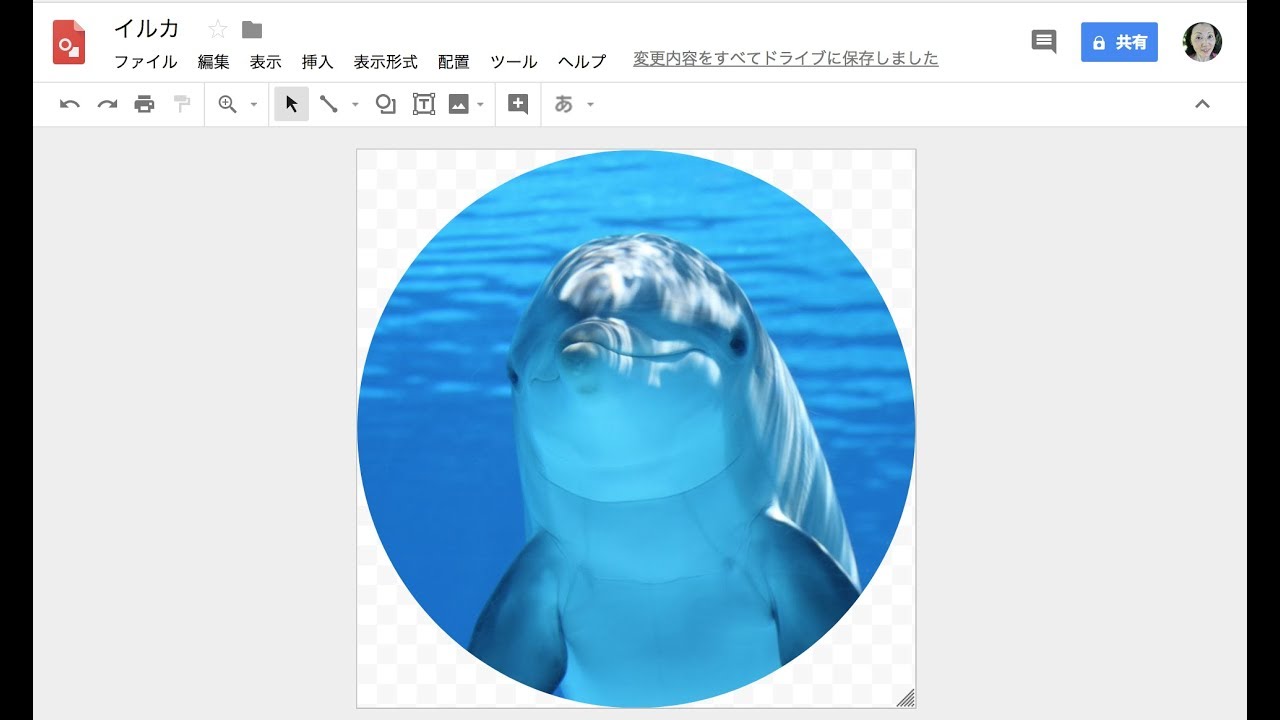Open the 挿入 menu
1280x720 pixels.
317,62
